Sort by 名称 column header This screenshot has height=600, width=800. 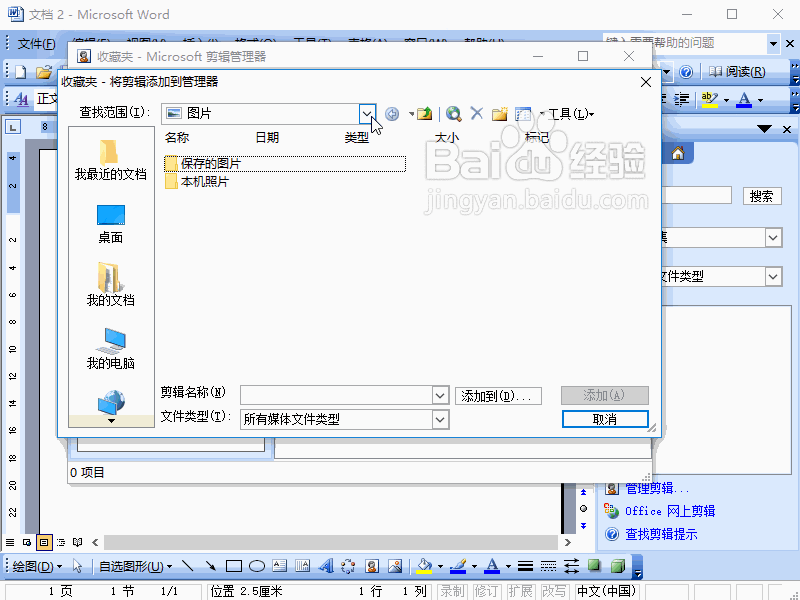[x=177, y=137]
